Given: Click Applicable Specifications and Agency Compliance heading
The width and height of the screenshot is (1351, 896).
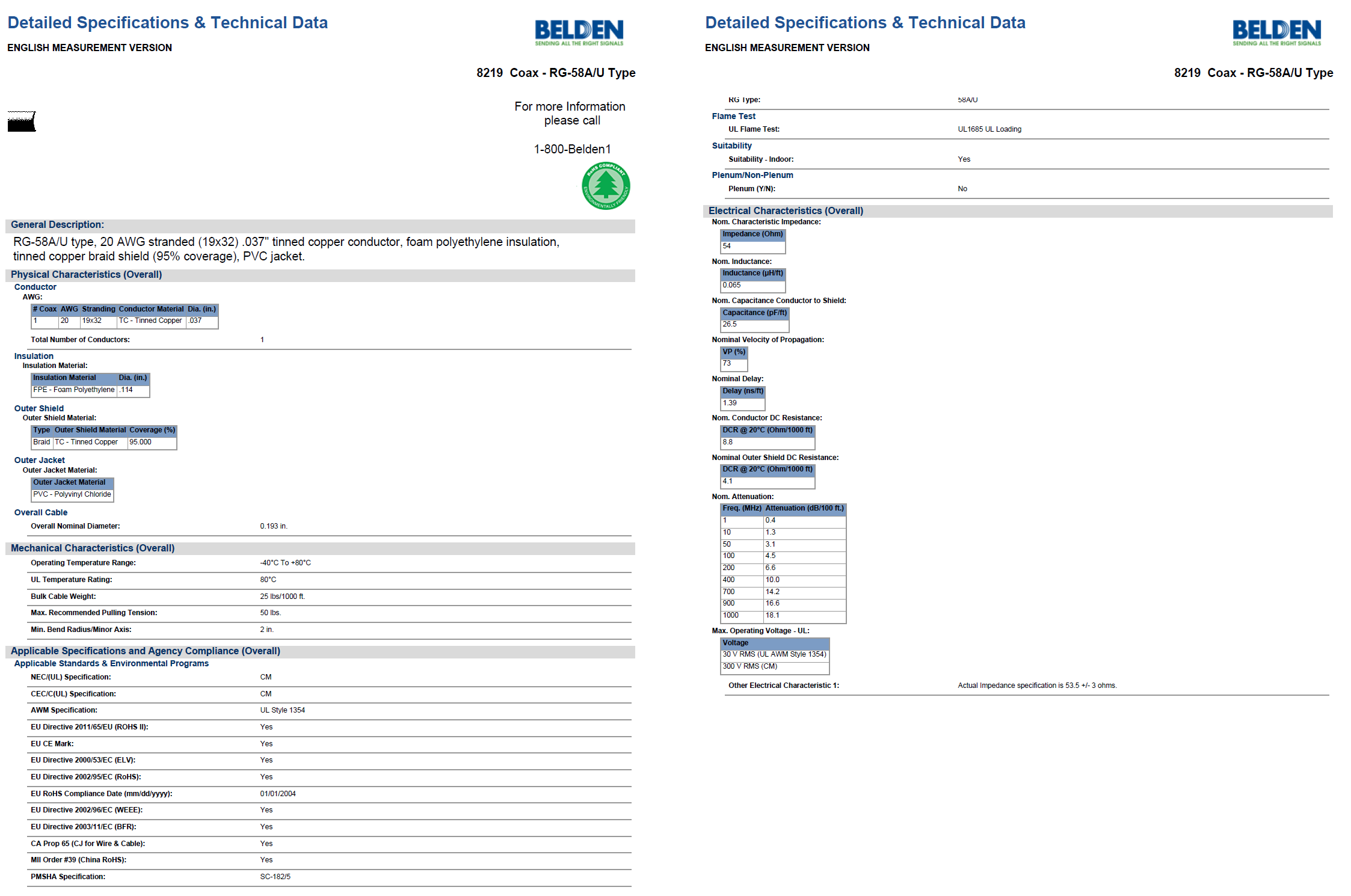Looking at the screenshot, I should (146, 651).
